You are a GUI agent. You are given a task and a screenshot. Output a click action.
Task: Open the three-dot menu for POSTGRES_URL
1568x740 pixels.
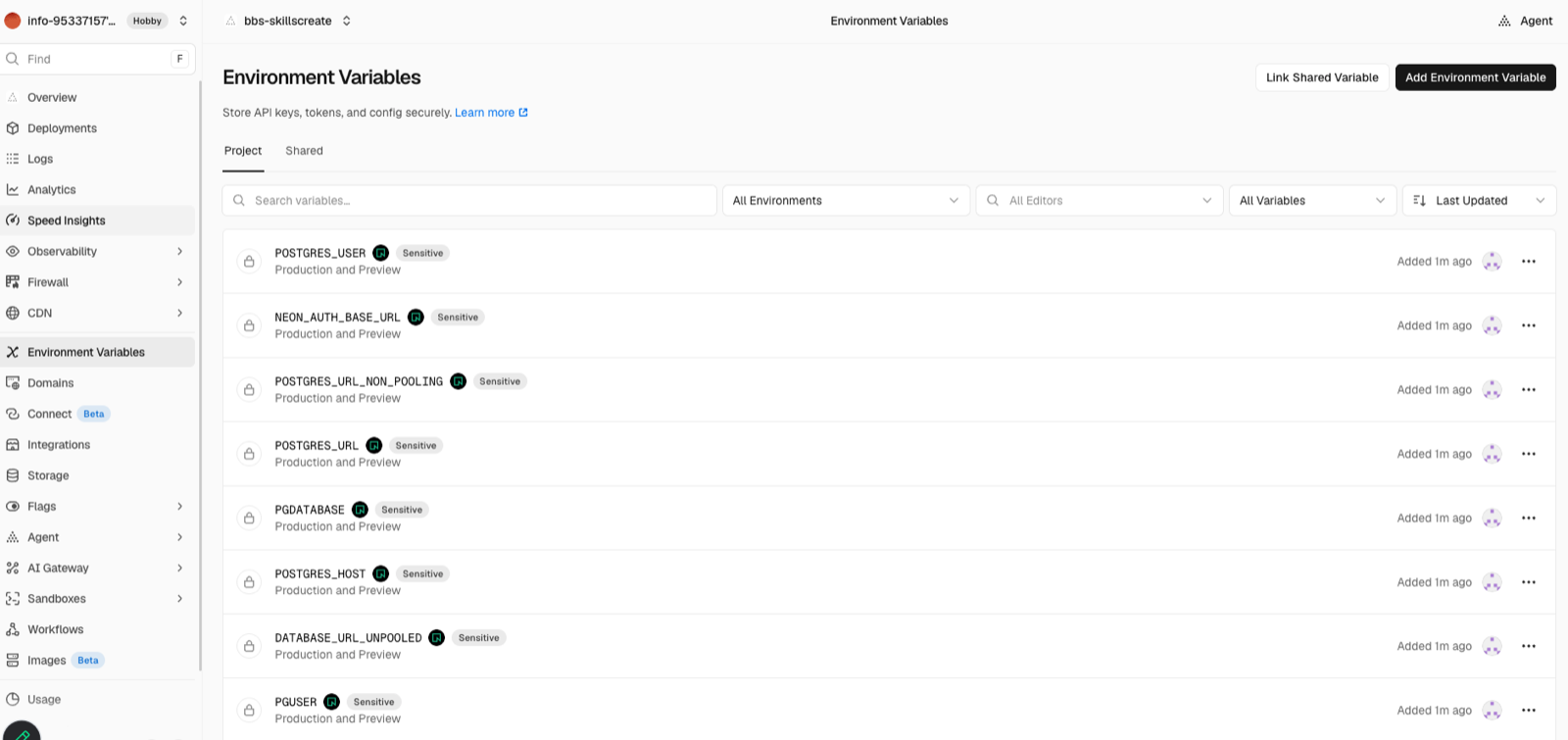pyautogui.click(x=1528, y=454)
